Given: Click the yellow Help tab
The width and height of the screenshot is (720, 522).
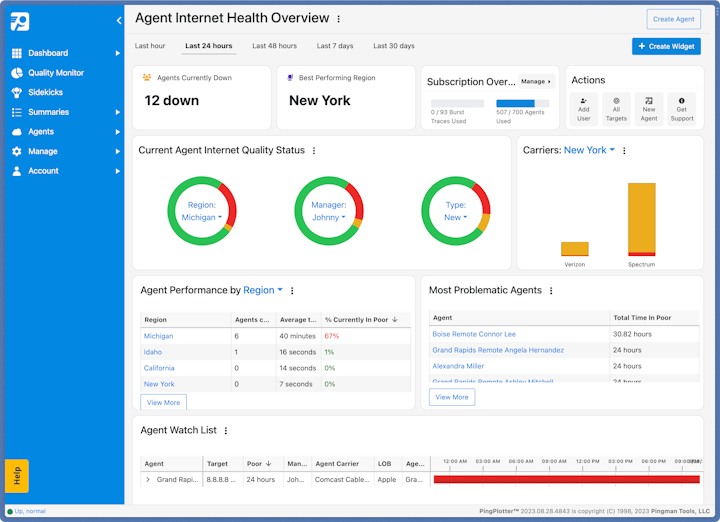Looking at the screenshot, I should (x=16, y=476).
